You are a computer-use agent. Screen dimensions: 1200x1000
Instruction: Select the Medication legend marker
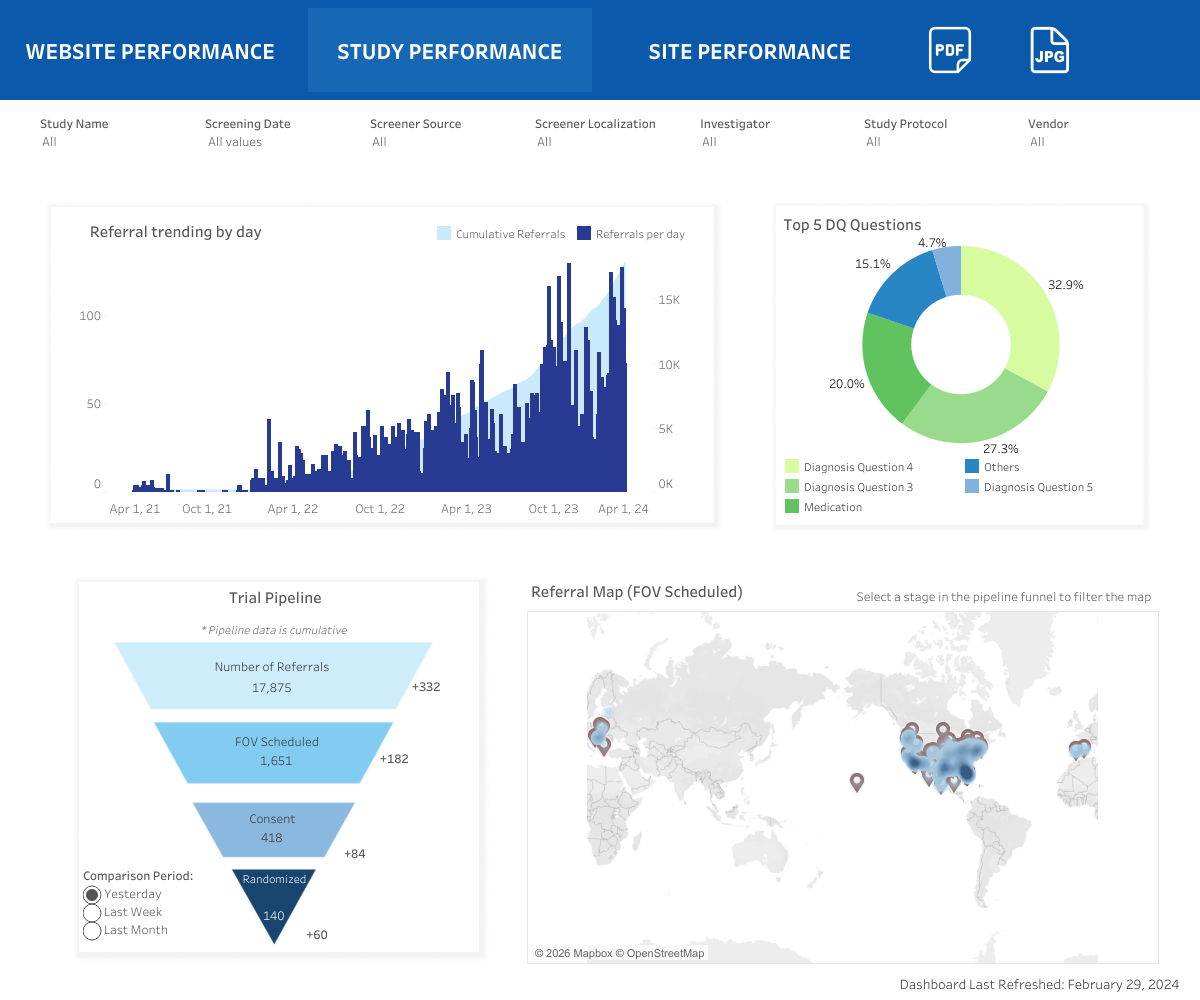coord(791,507)
